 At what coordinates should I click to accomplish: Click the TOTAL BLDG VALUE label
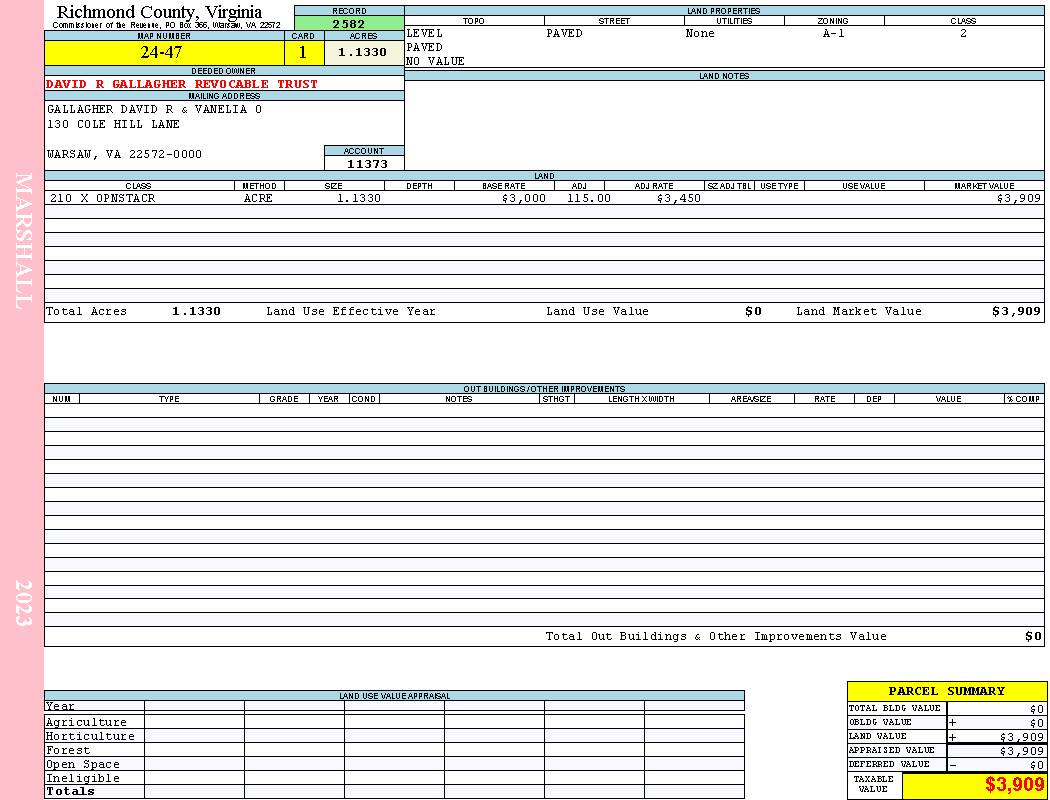click(x=895, y=708)
